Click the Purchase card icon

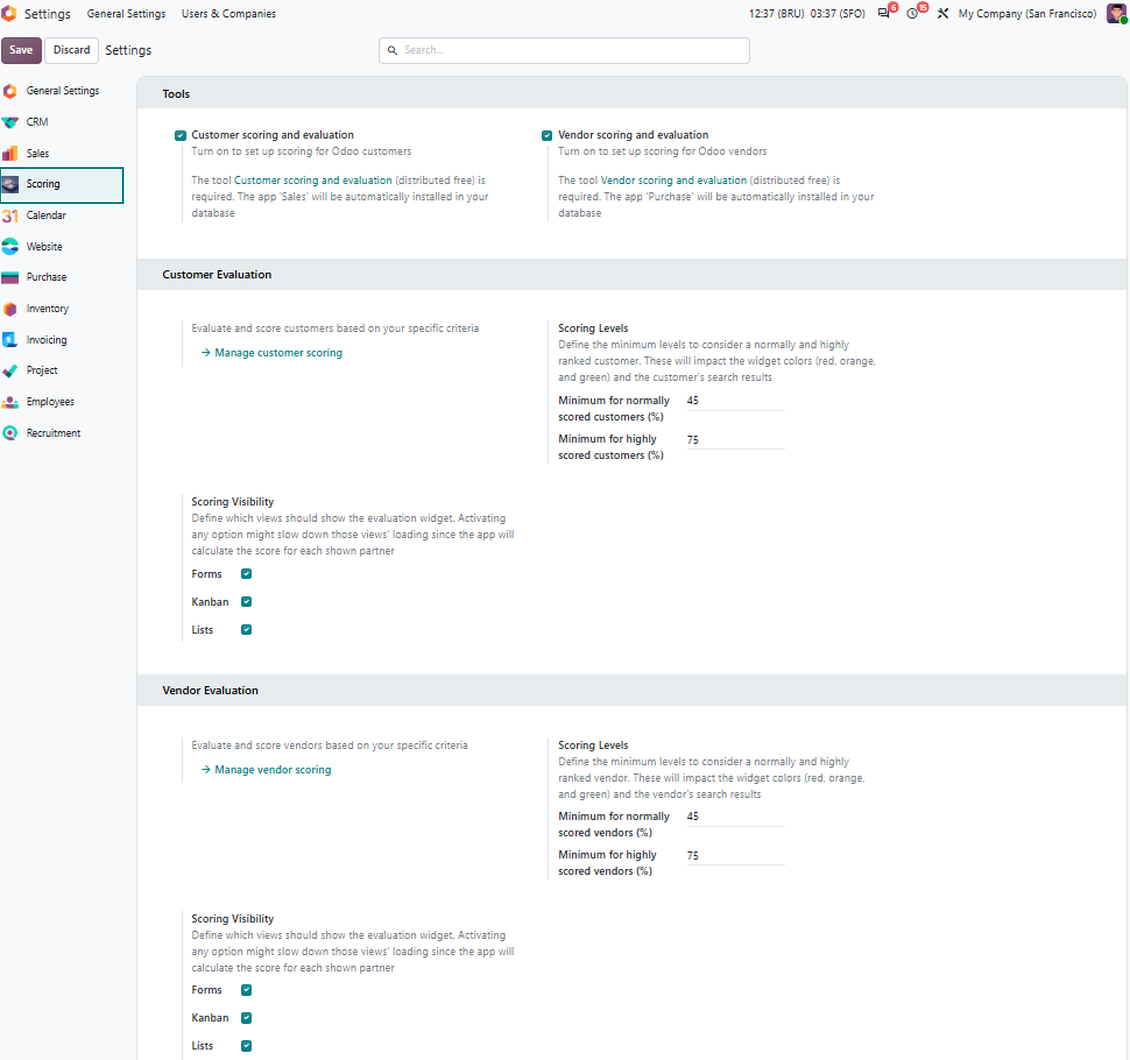pos(9,277)
